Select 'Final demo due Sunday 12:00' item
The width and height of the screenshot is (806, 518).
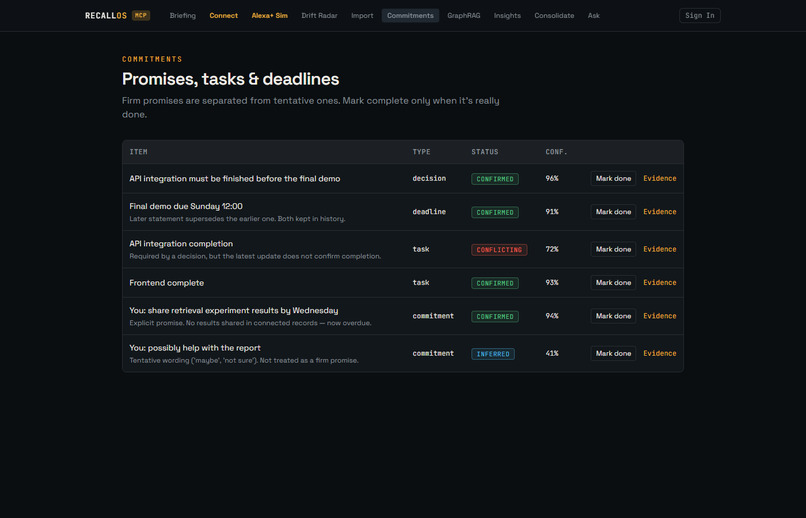[x=186, y=206]
